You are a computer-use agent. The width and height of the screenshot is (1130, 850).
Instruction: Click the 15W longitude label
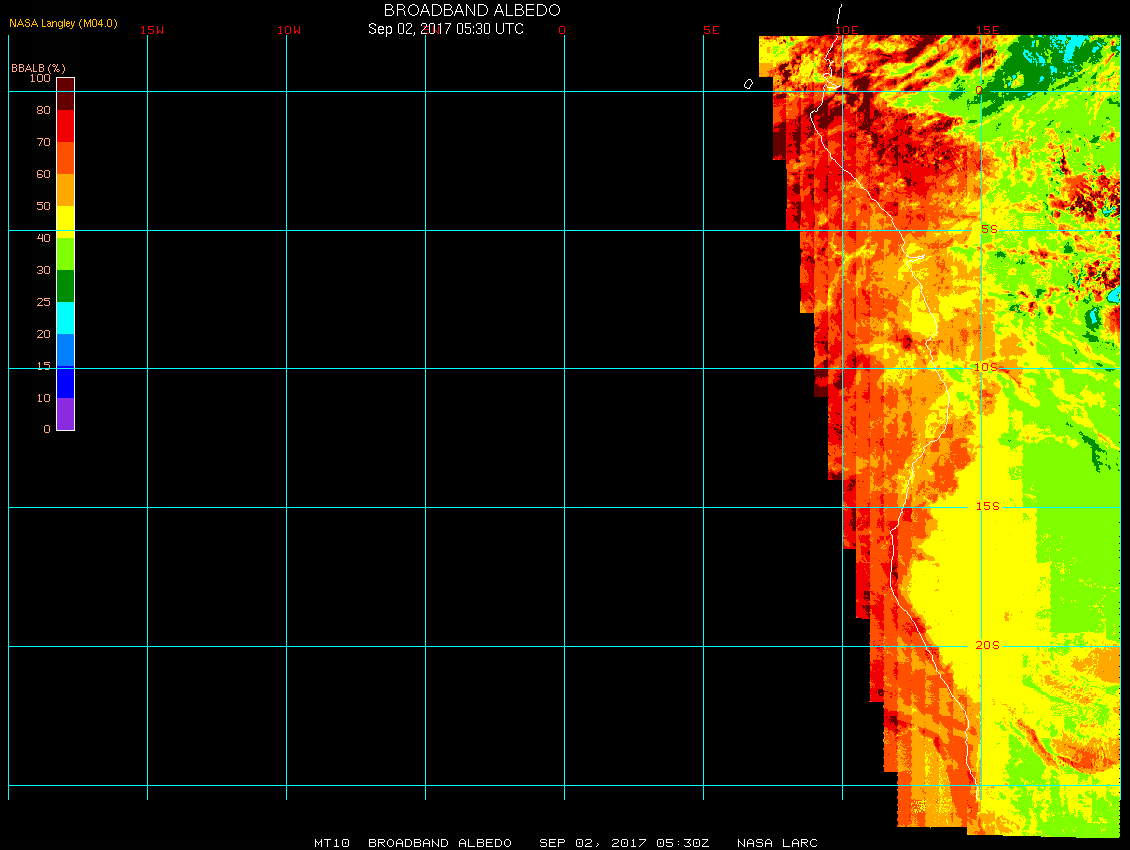click(x=152, y=30)
